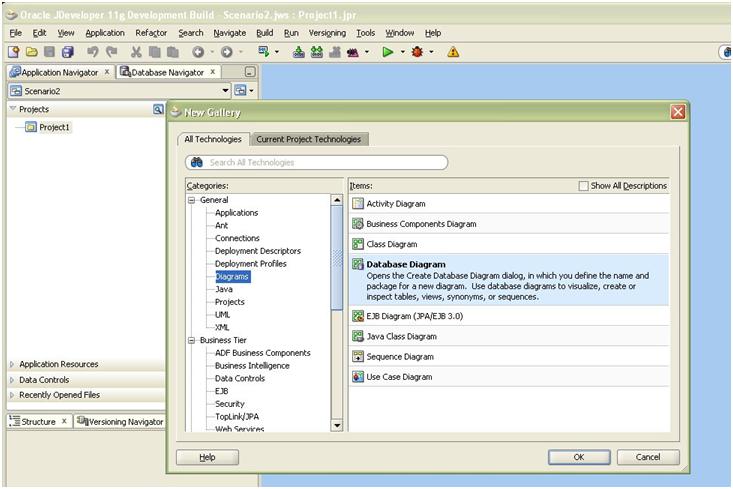
Task: Click the green Run arrow icon
Action: click(388, 52)
